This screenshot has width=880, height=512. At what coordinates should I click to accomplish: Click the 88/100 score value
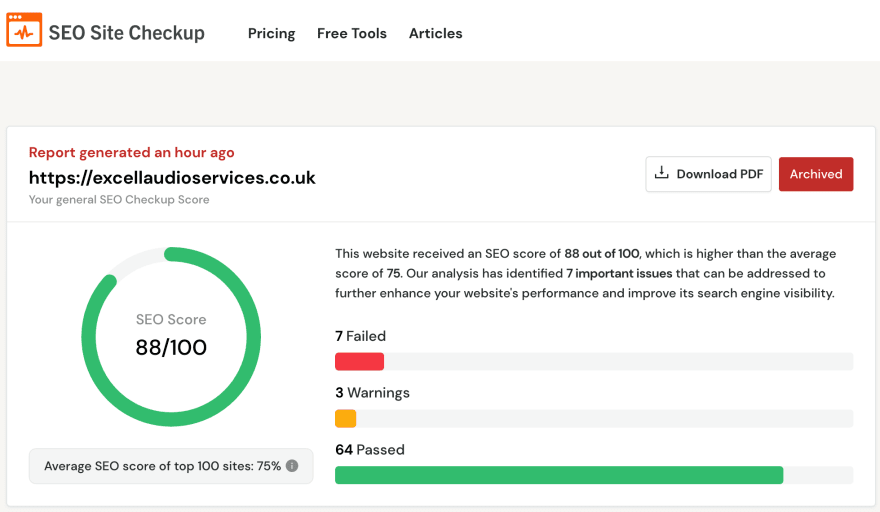[171, 348]
